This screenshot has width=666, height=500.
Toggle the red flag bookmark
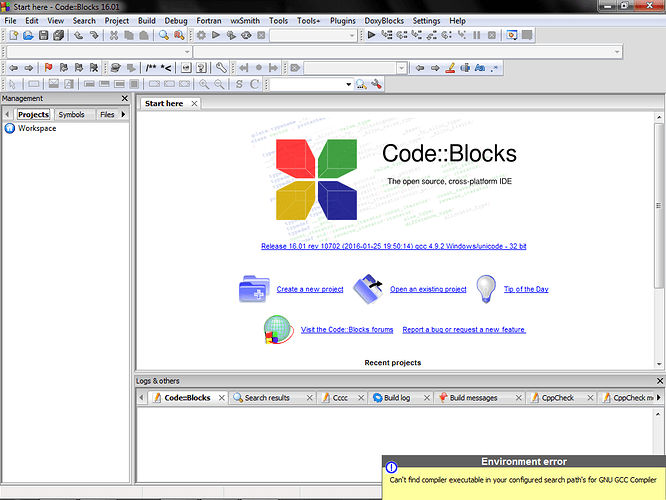[48, 68]
